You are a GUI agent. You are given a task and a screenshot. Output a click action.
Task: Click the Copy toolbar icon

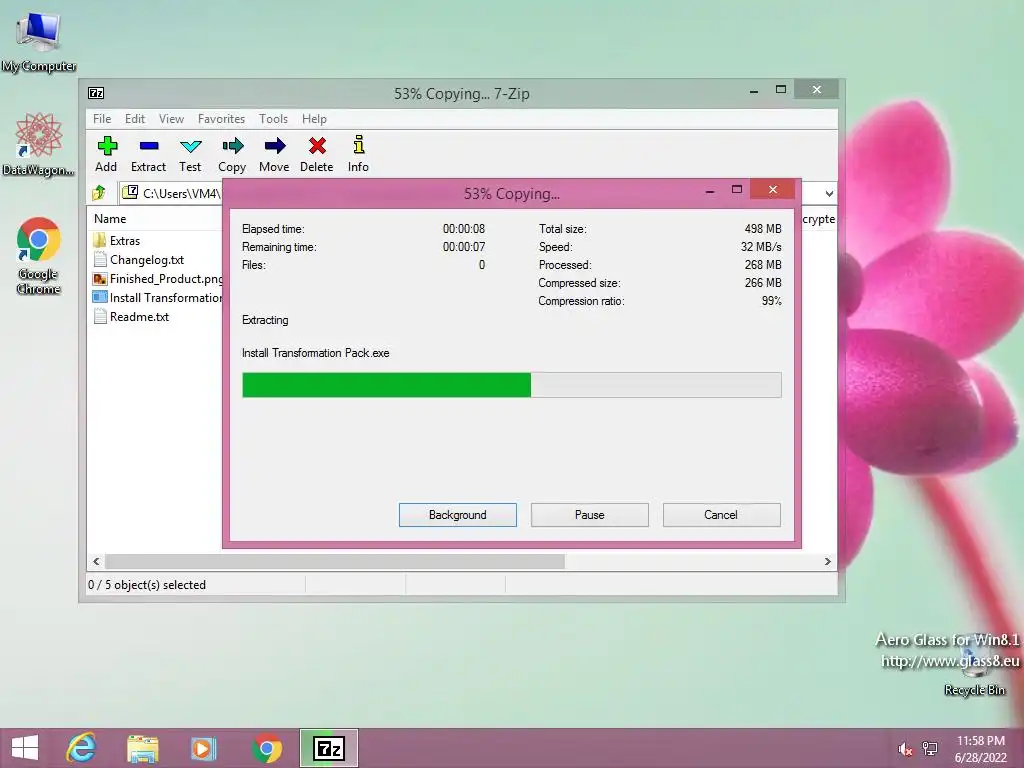[x=232, y=154]
